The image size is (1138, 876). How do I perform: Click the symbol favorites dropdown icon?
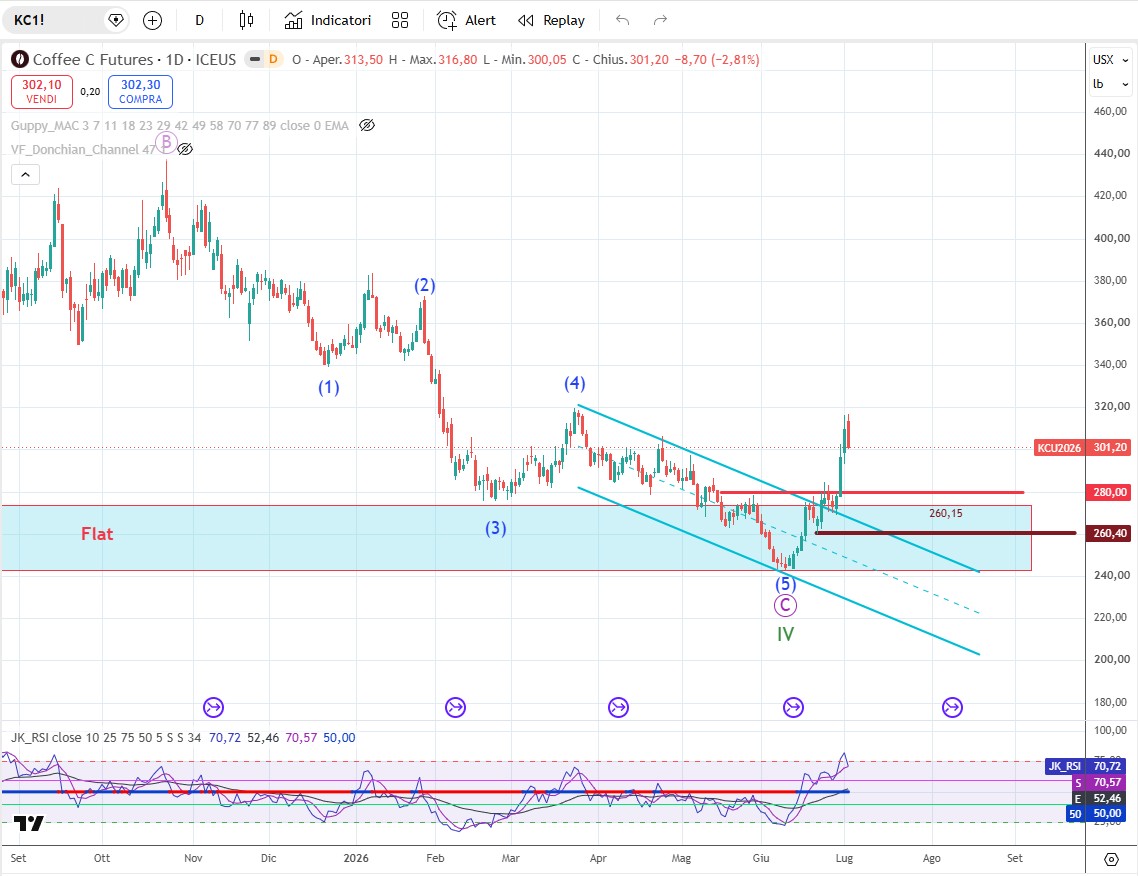coord(115,20)
